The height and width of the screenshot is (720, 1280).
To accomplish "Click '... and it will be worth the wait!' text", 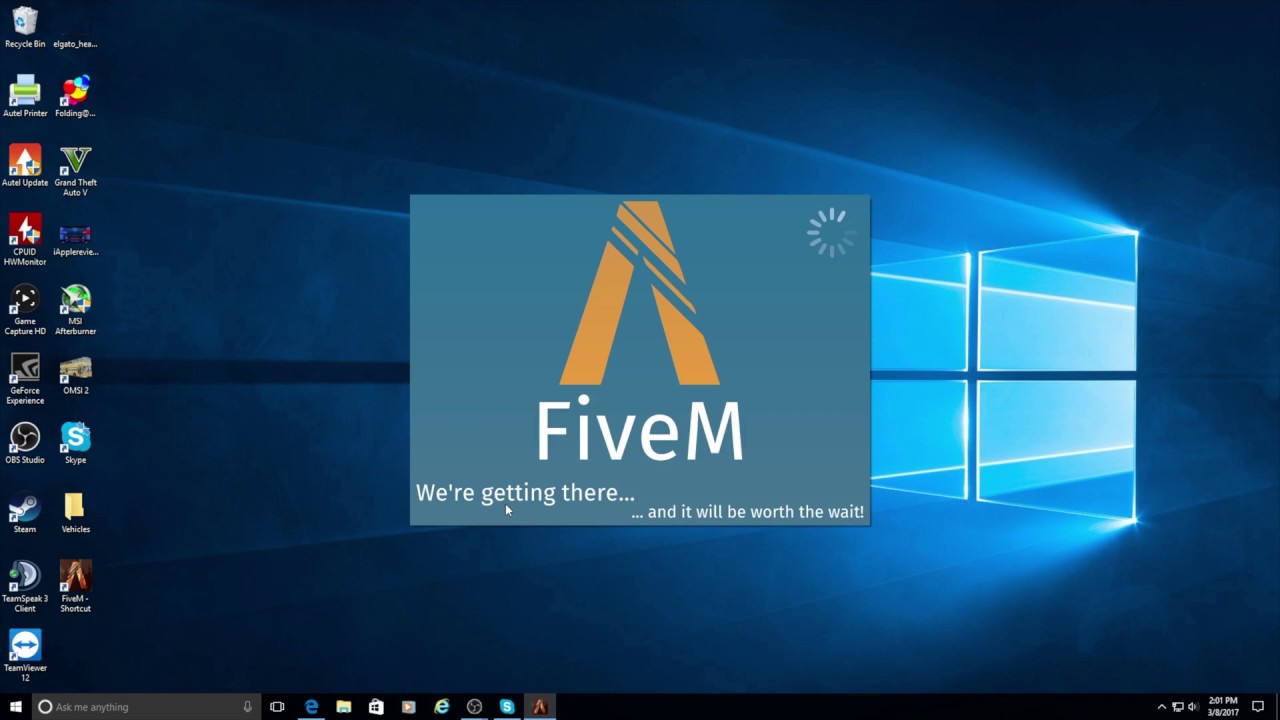I will click(x=747, y=512).
